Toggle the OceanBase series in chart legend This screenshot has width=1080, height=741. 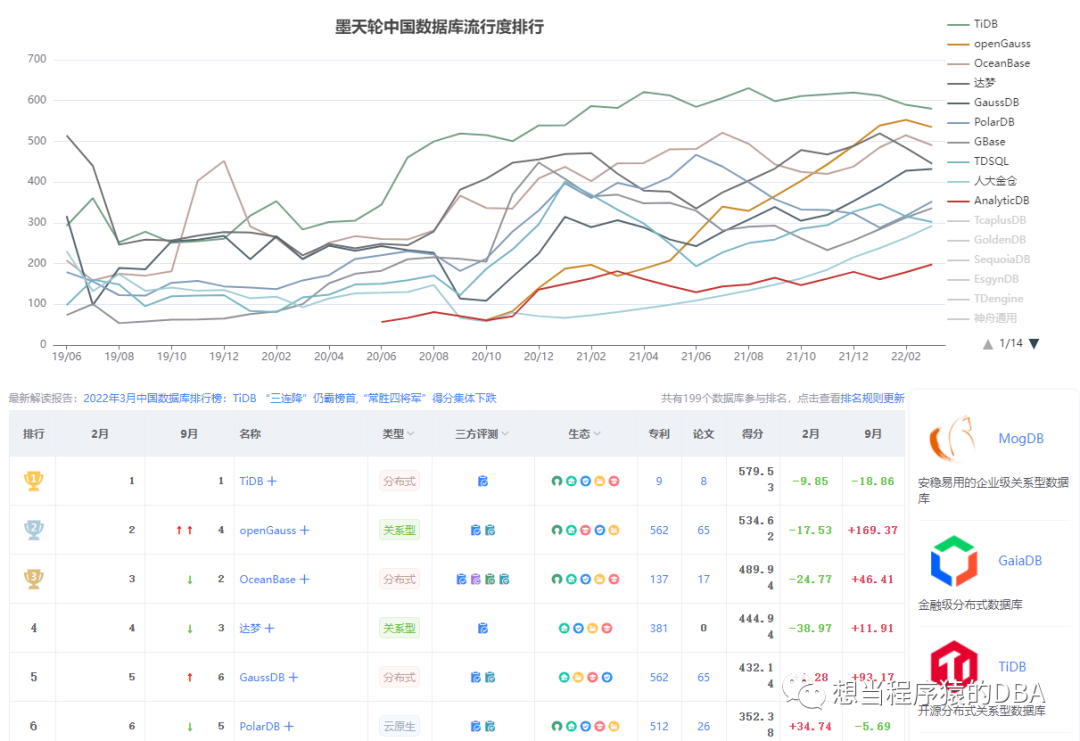coord(989,63)
